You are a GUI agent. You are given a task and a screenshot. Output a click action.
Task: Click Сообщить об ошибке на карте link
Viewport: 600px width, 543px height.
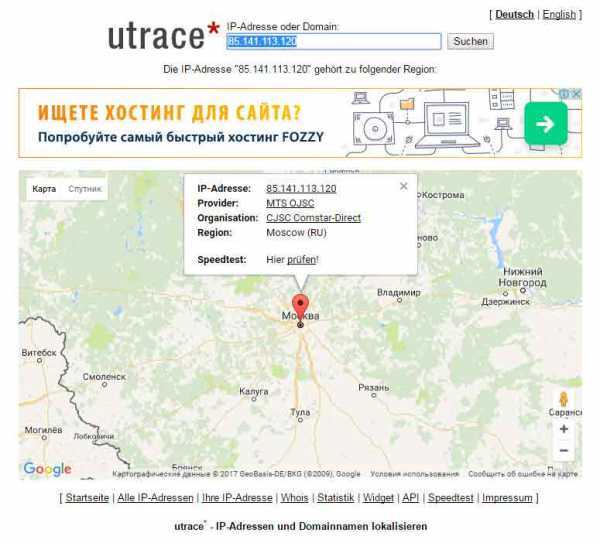coord(523,474)
